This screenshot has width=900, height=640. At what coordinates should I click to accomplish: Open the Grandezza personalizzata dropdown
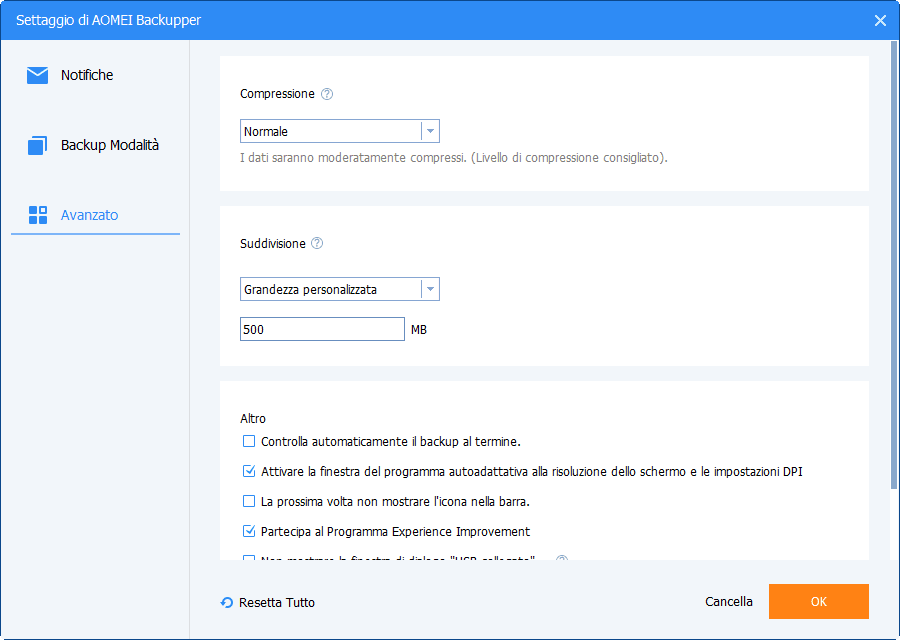430,289
